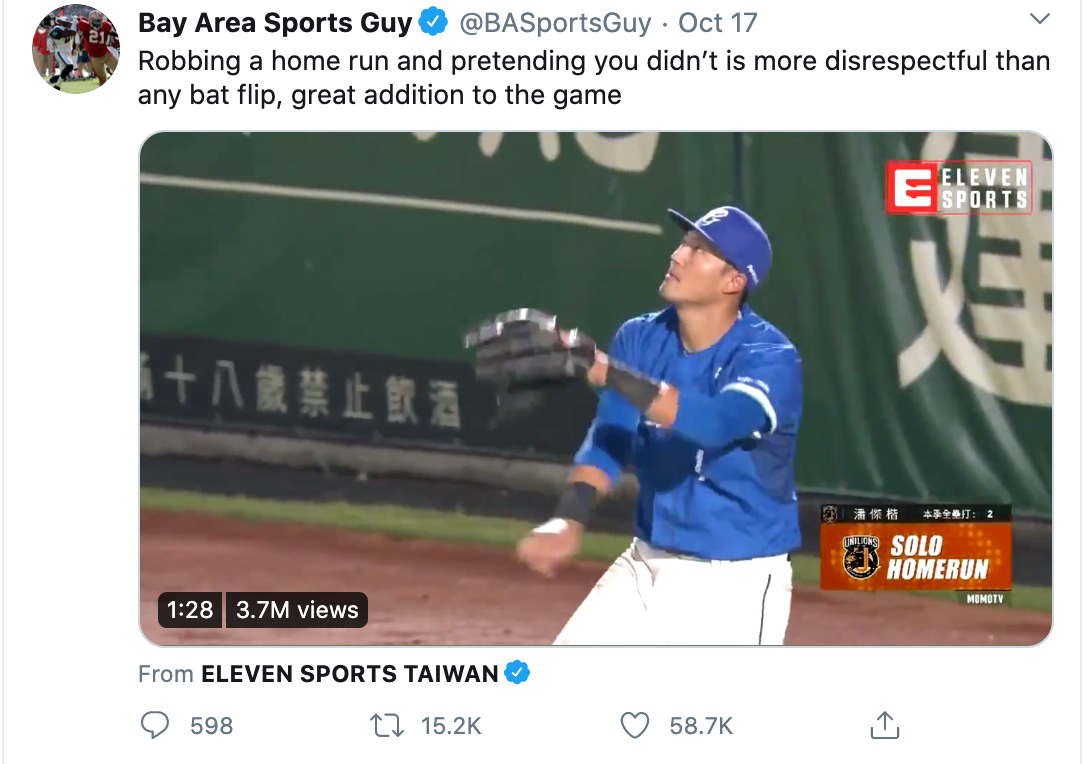Play the home run robbery video
Image resolution: width=1088 pixels, height=764 pixels.
[x=596, y=389]
